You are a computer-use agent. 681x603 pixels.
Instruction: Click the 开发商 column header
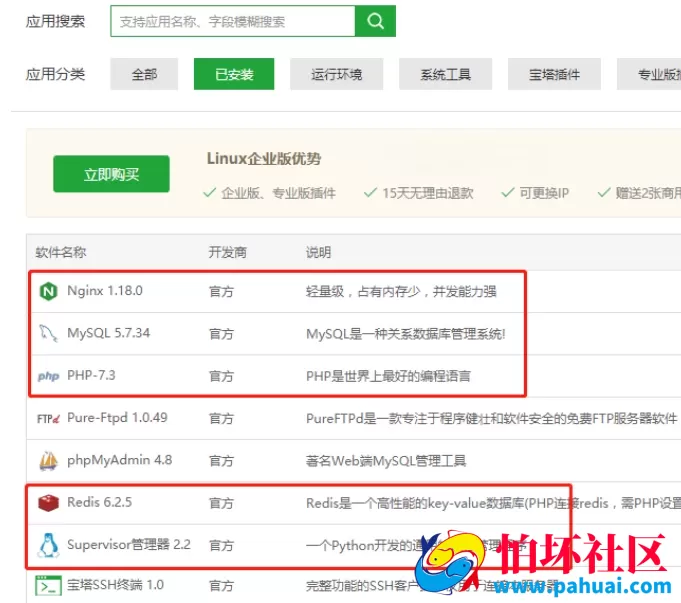click(x=228, y=252)
